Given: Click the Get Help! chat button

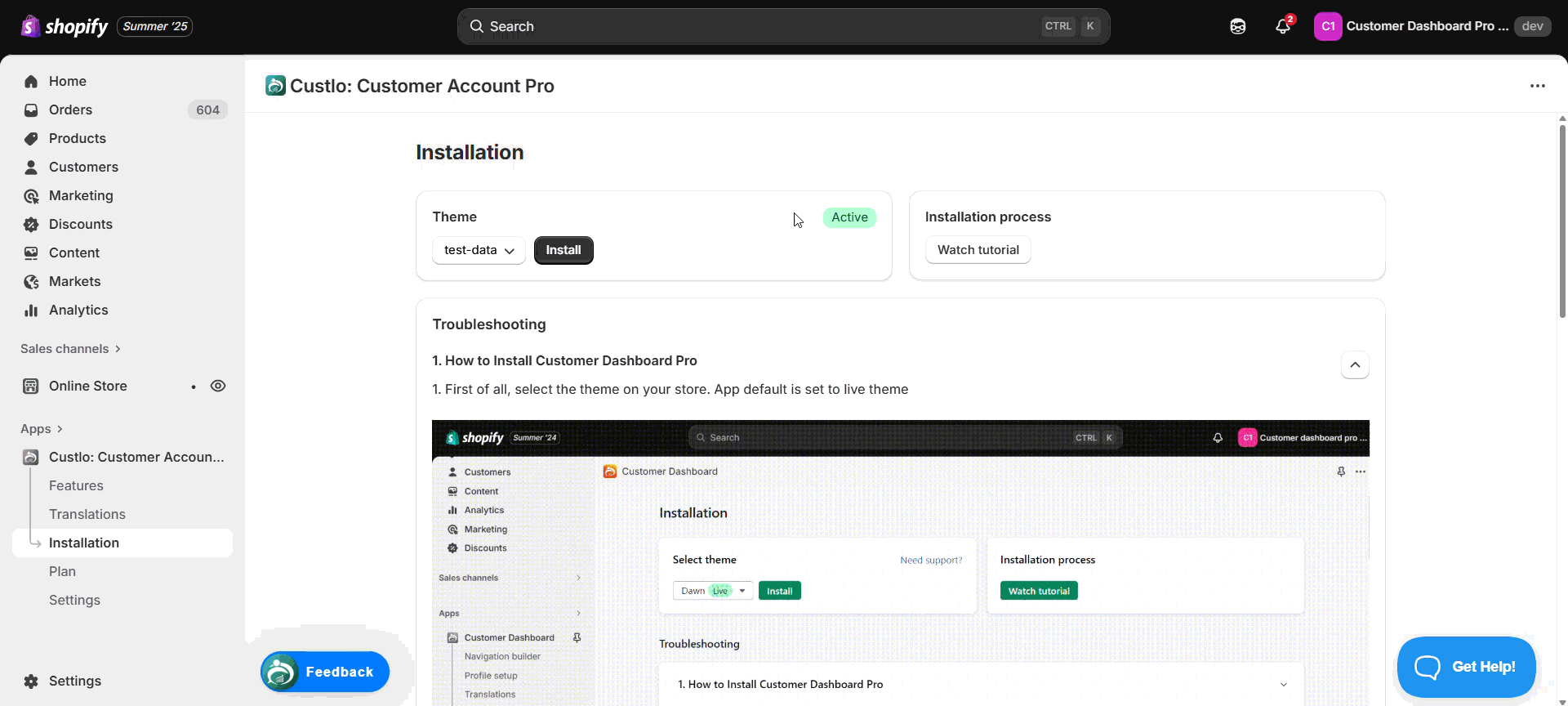Looking at the screenshot, I should [1467, 667].
